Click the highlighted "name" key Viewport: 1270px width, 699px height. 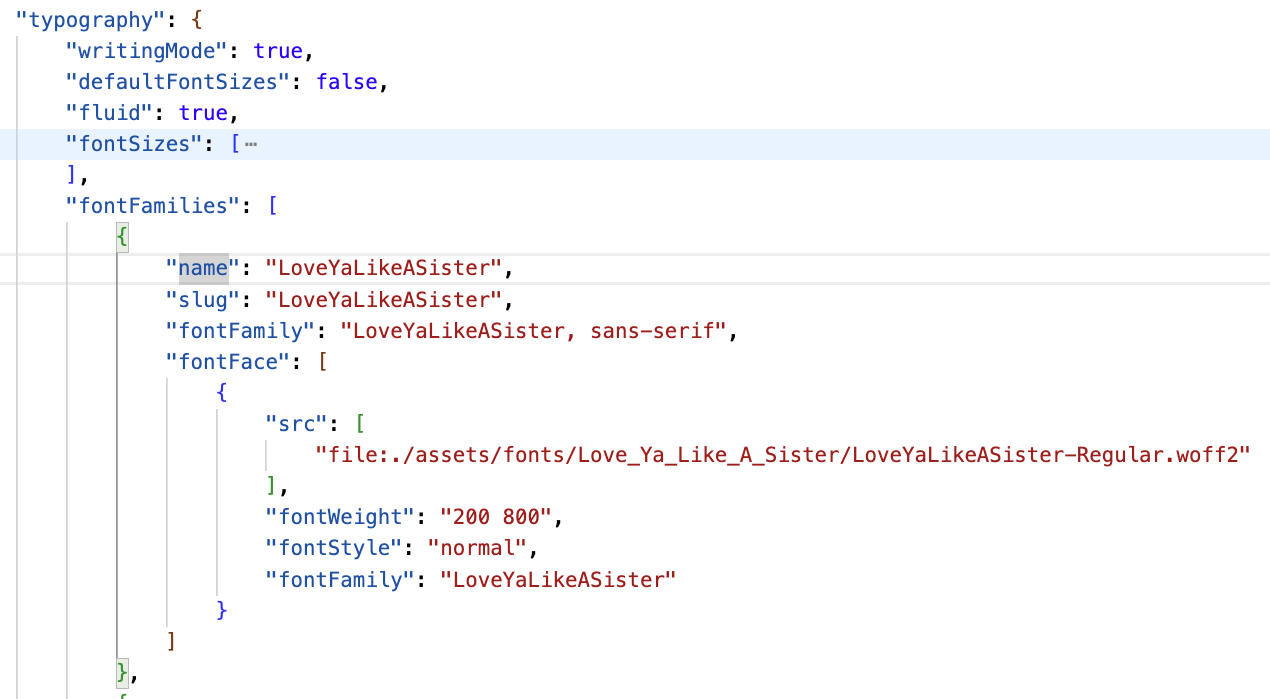(203, 268)
